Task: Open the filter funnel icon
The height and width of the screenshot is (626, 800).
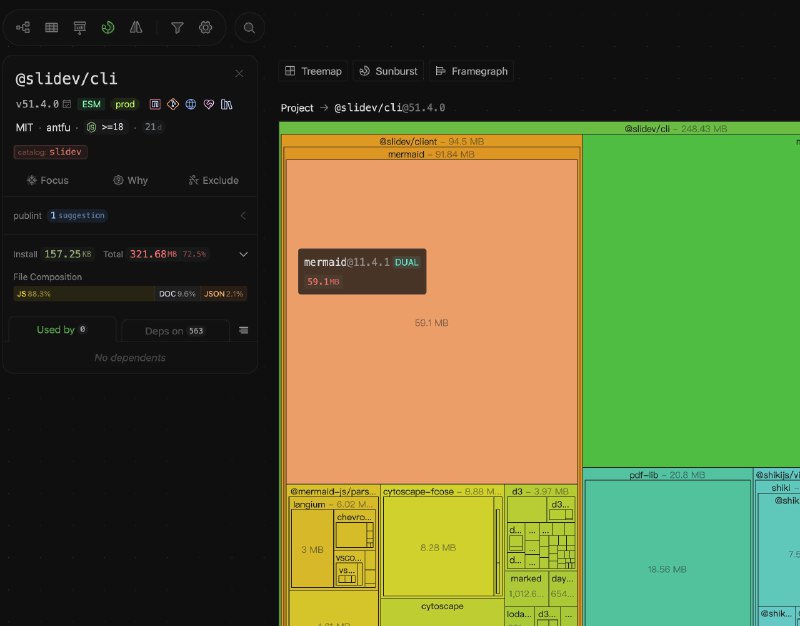Action: tap(177, 28)
